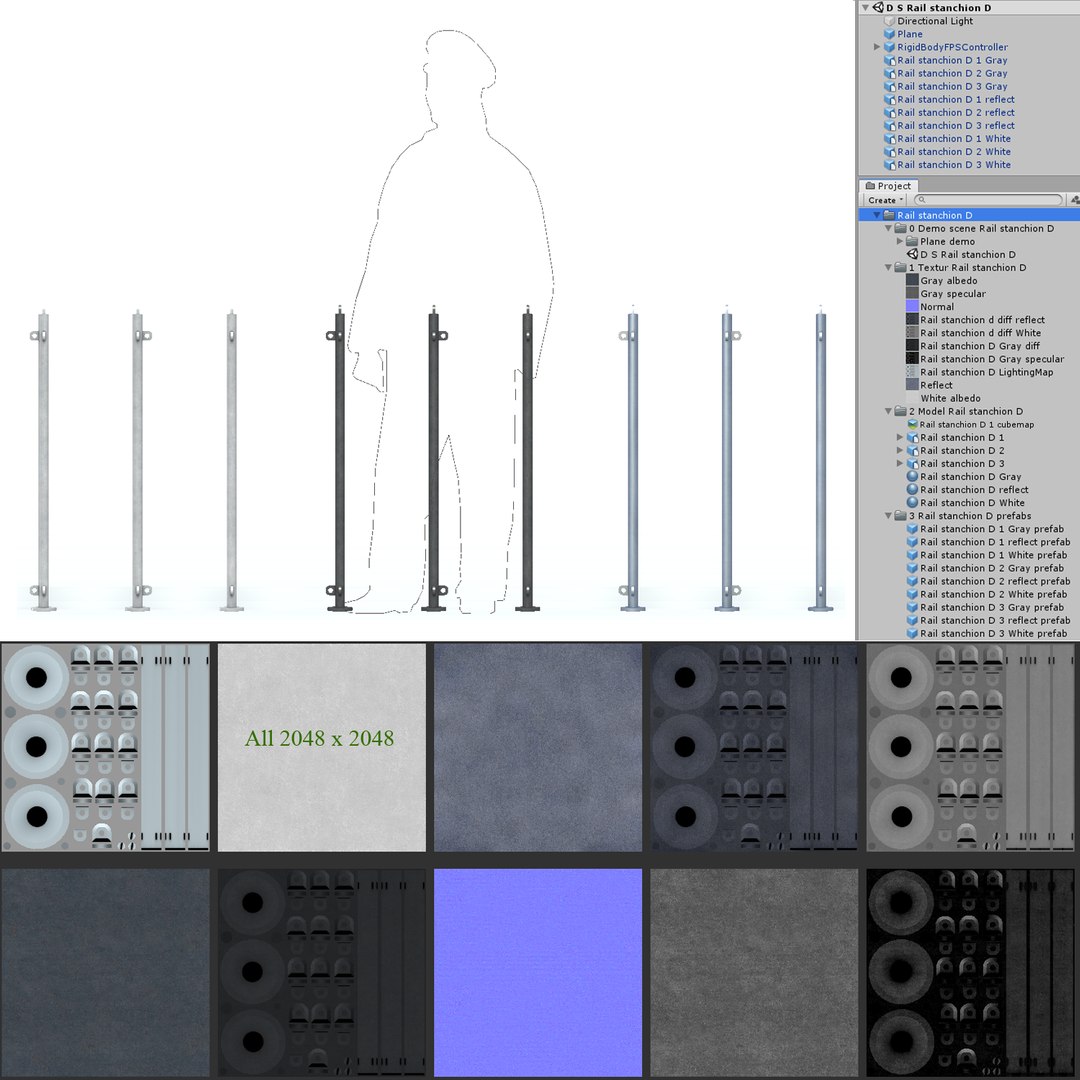Screen dimensions: 1080x1080
Task: Select Rail stanchion D 3 White prefab
Action: pos(993,634)
